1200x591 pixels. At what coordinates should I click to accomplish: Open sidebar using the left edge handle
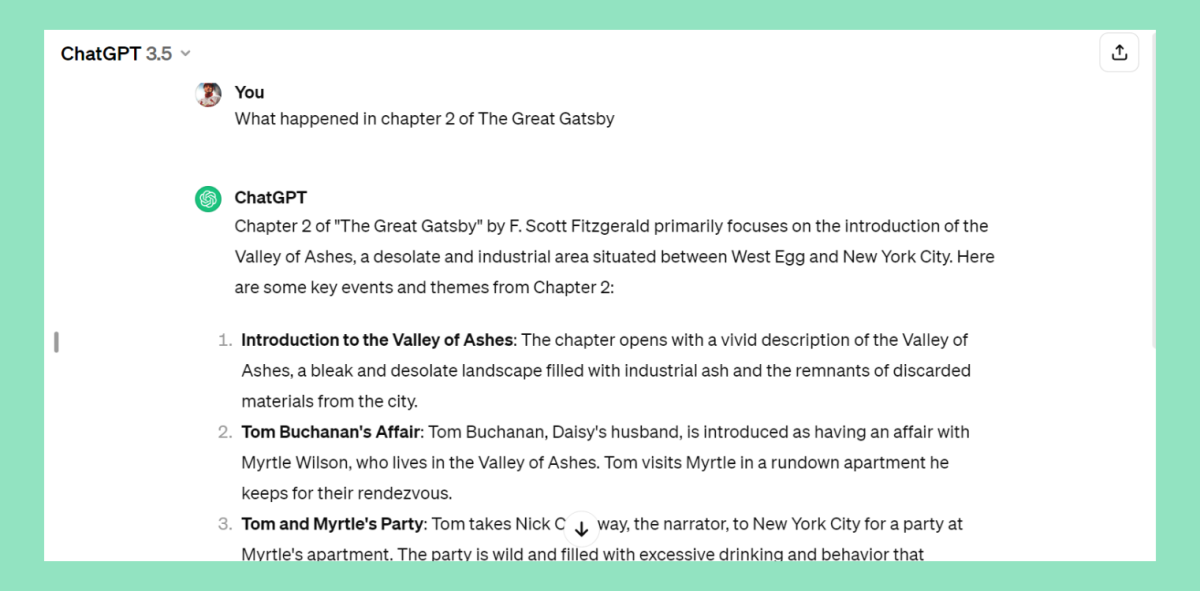56,342
